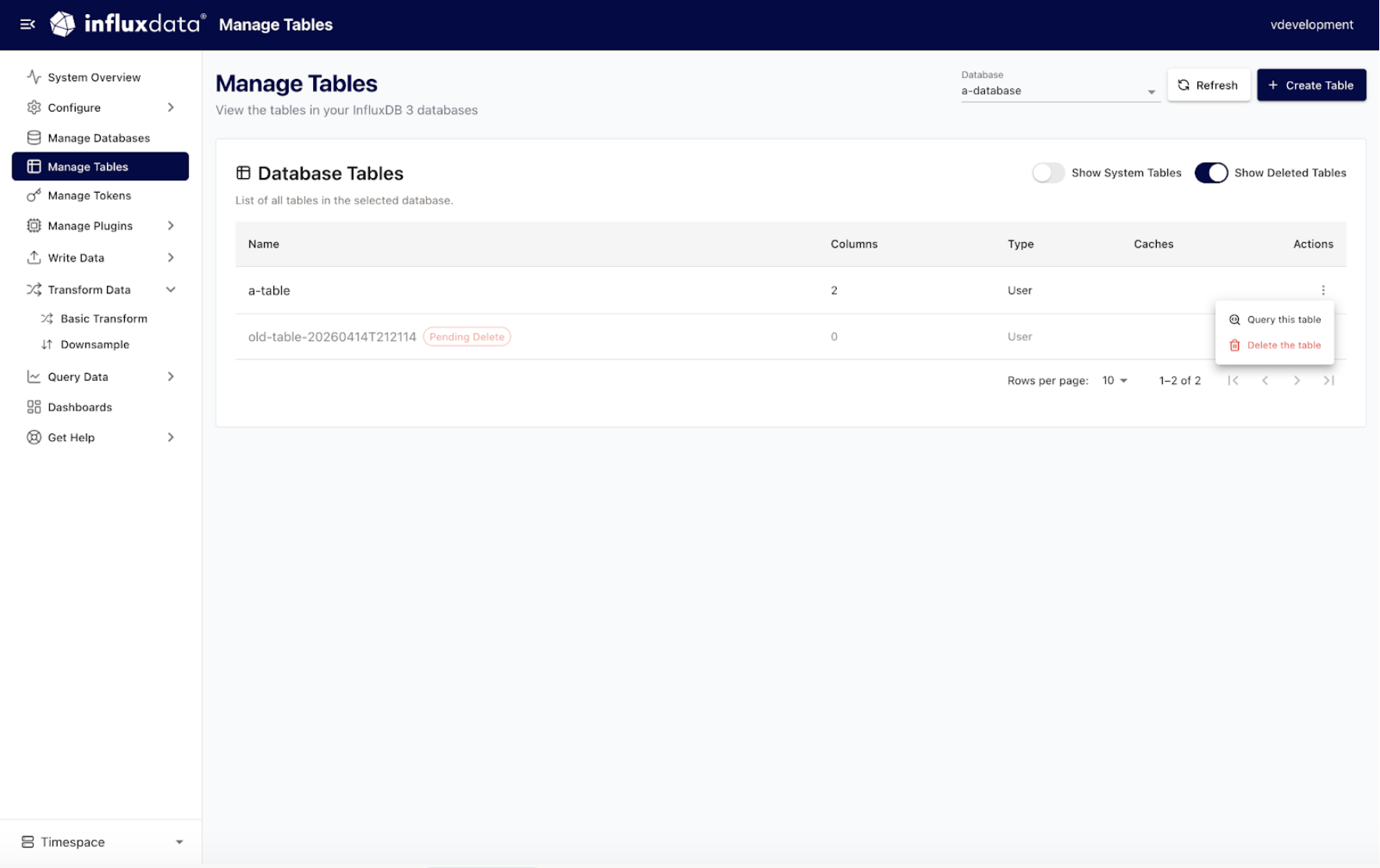Open the Timespace workspace switcher
This screenshot has width=1380, height=868.
(101, 841)
